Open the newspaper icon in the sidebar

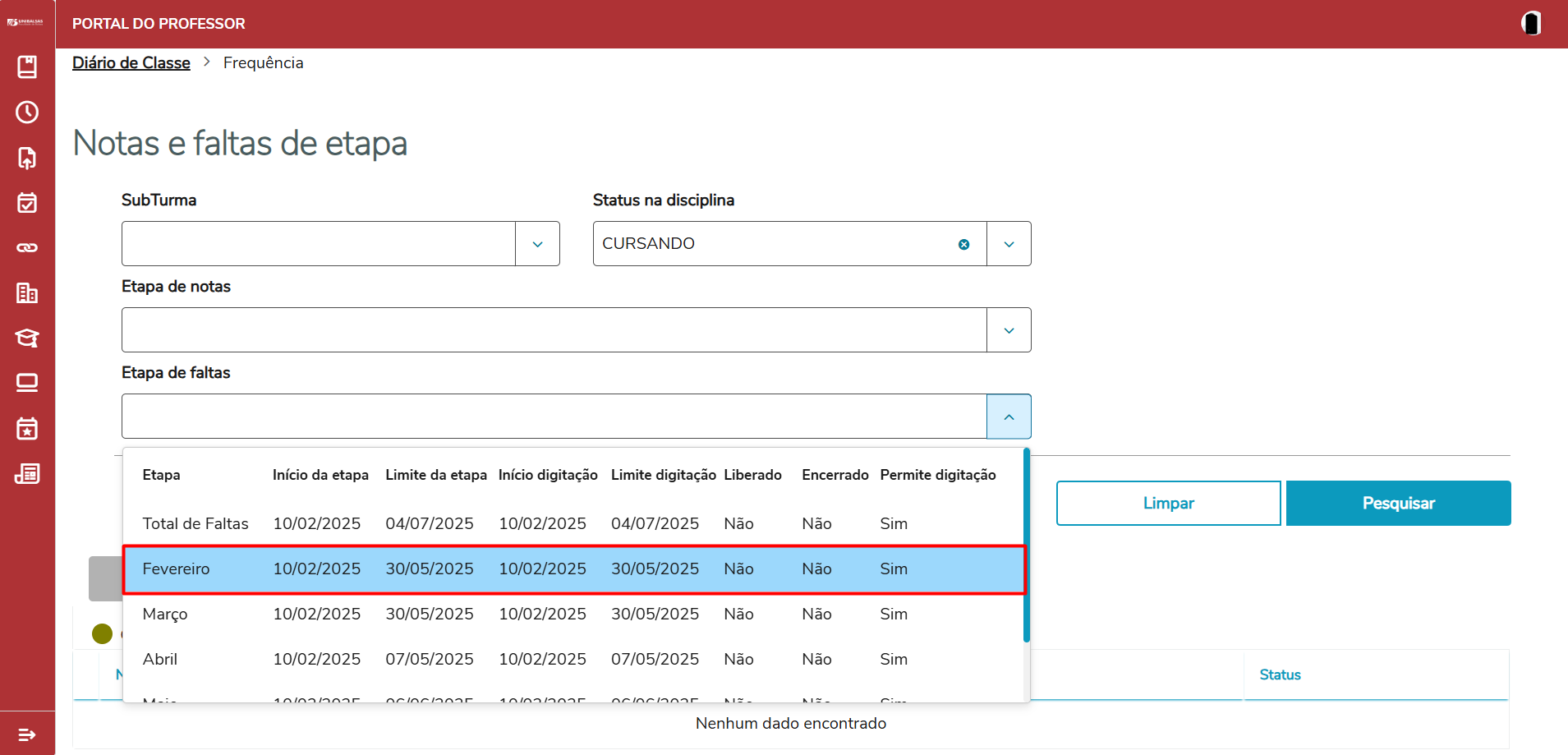click(x=27, y=474)
